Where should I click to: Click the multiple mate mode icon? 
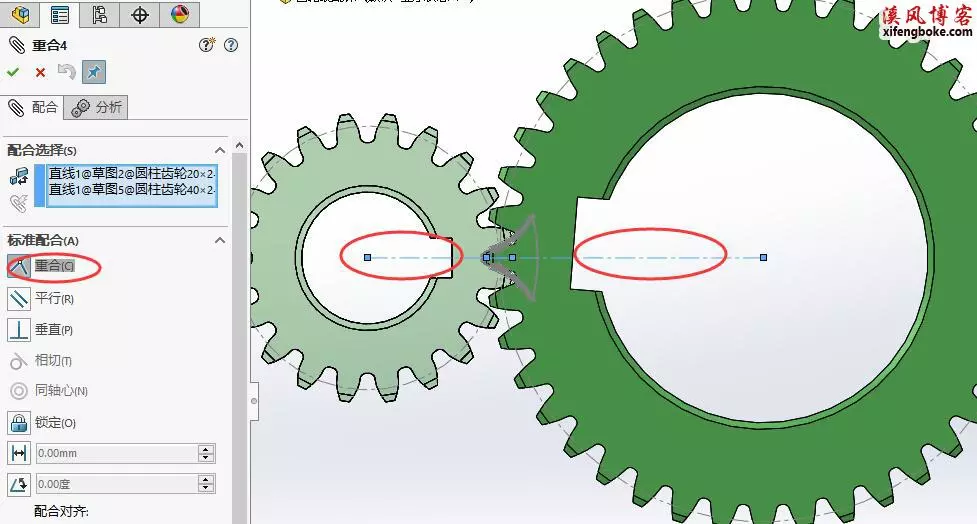click(x=19, y=203)
